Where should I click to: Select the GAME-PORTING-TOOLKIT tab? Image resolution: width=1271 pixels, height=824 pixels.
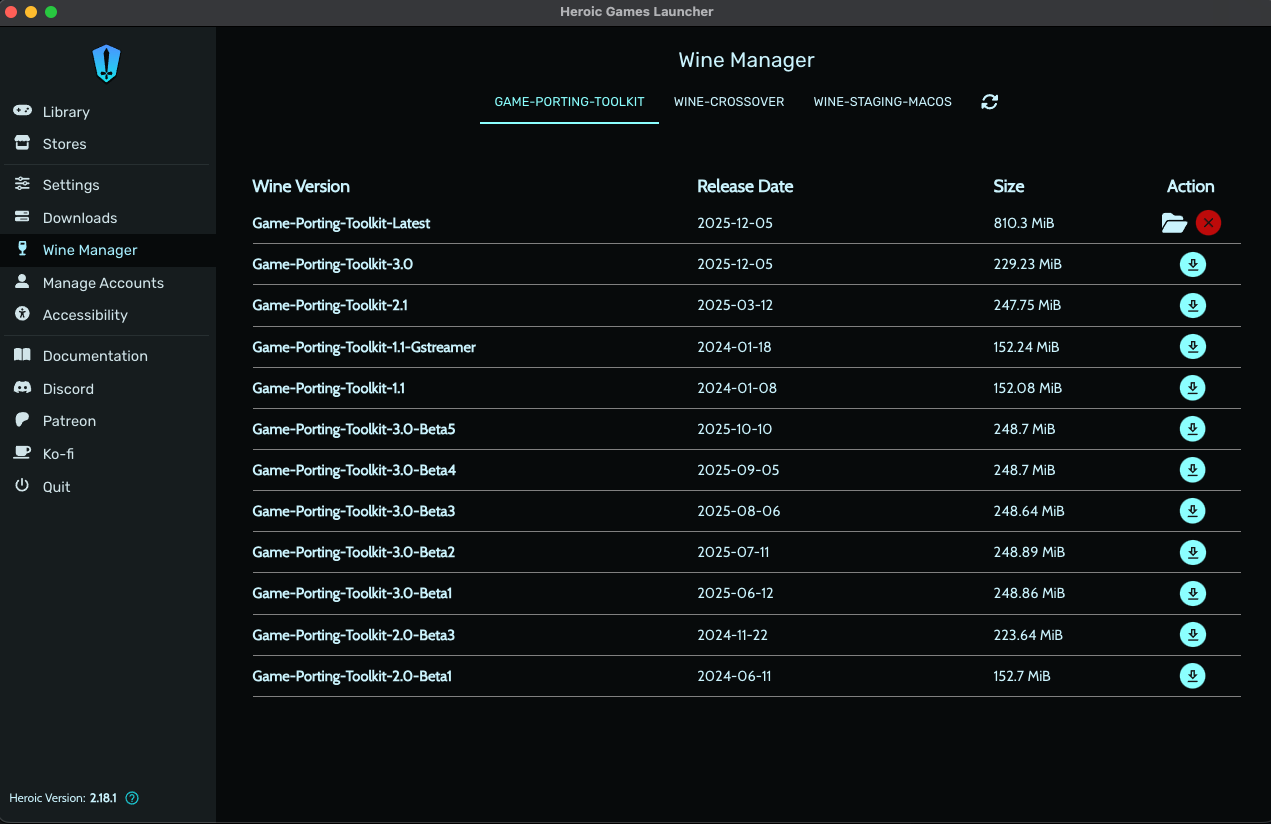tap(569, 102)
